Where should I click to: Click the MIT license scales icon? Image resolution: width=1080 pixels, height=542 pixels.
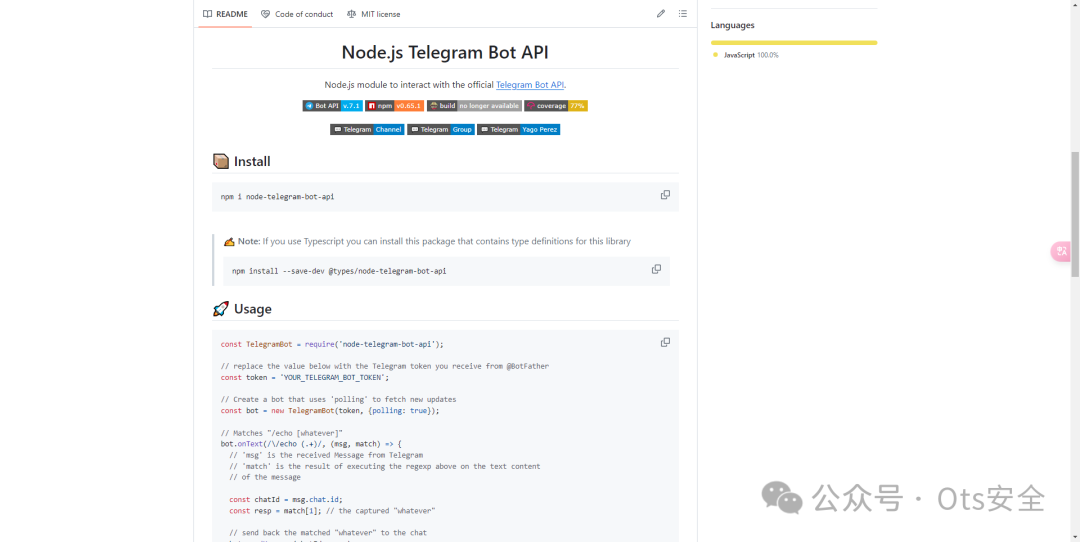click(x=352, y=14)
